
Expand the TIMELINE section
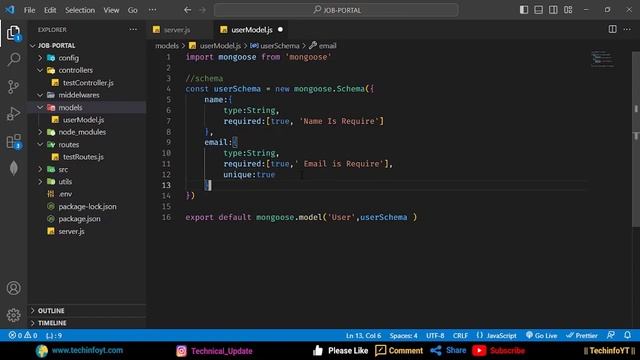[x=87, y=323]
